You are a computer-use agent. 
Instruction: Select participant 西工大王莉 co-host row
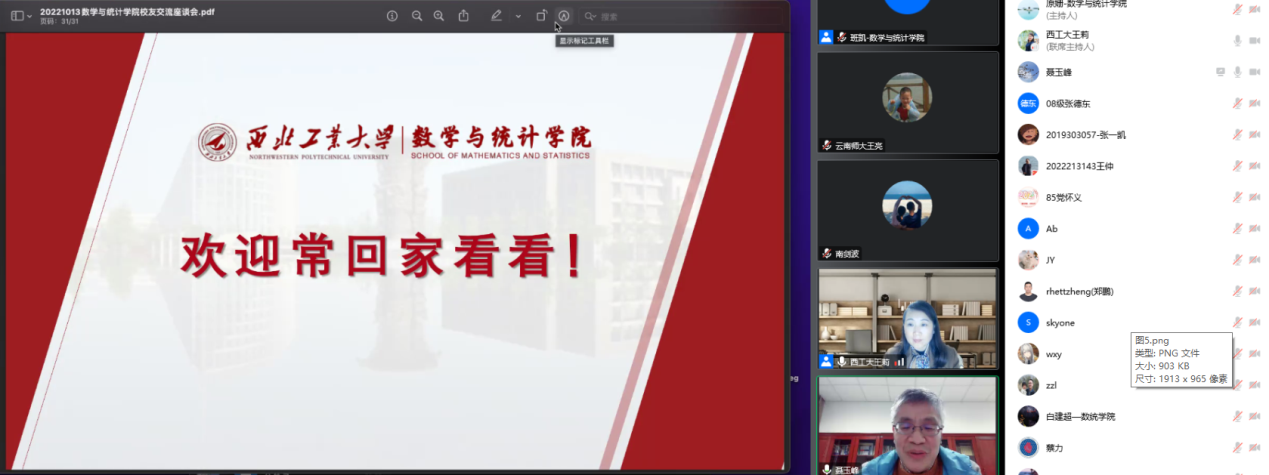pyautogui.click(x=1137, y=40)
